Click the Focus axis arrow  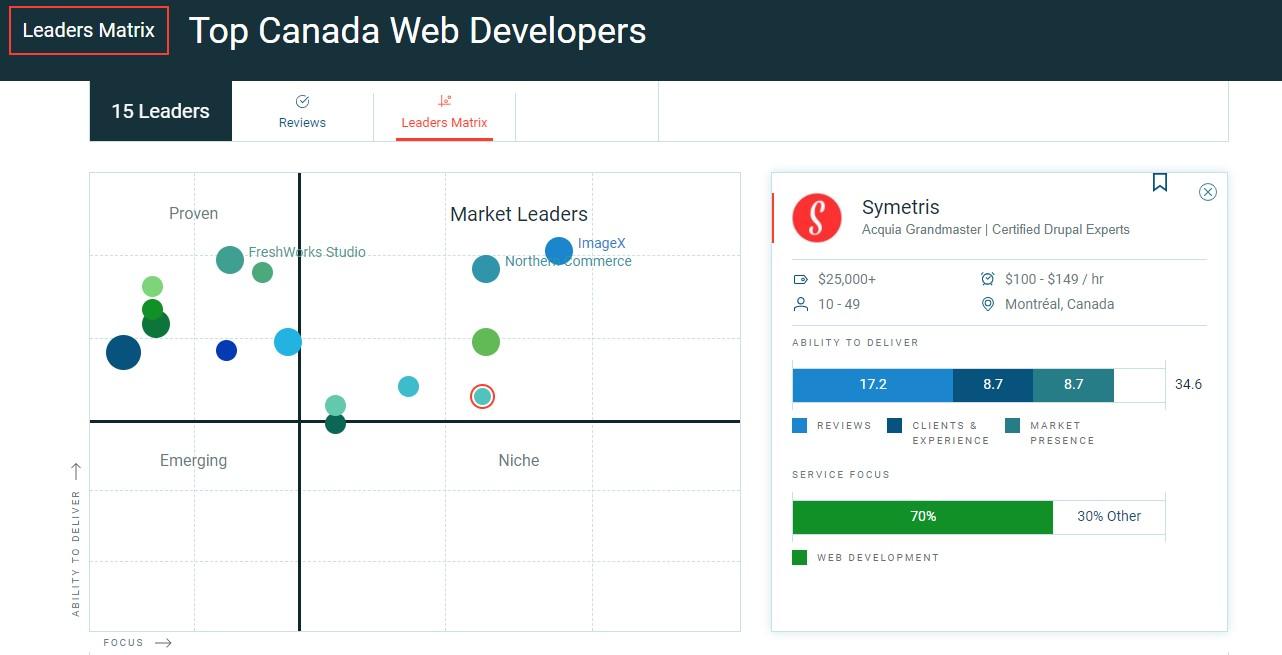(x=164, y=643)
